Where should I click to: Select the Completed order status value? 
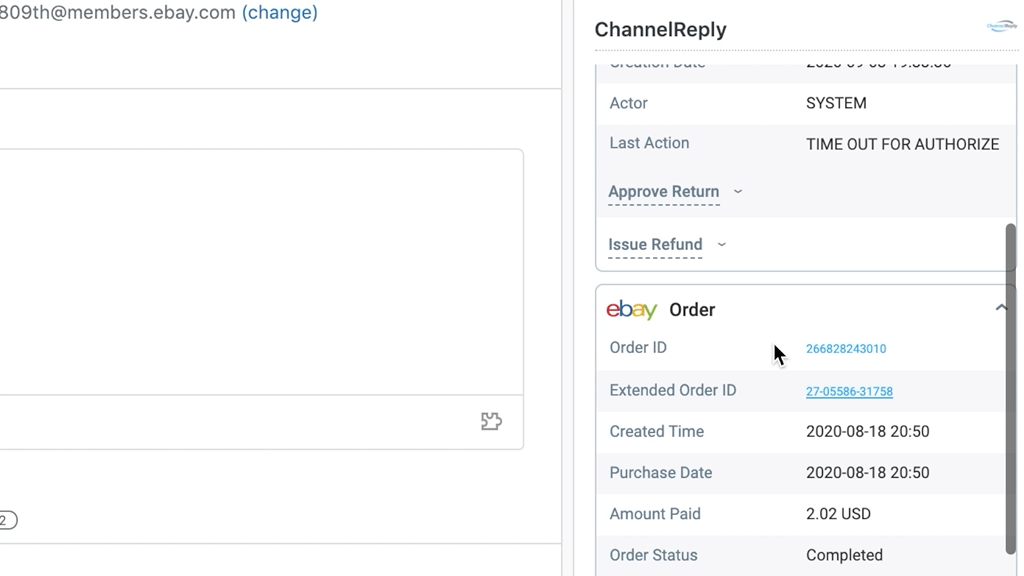coord(844,555)
